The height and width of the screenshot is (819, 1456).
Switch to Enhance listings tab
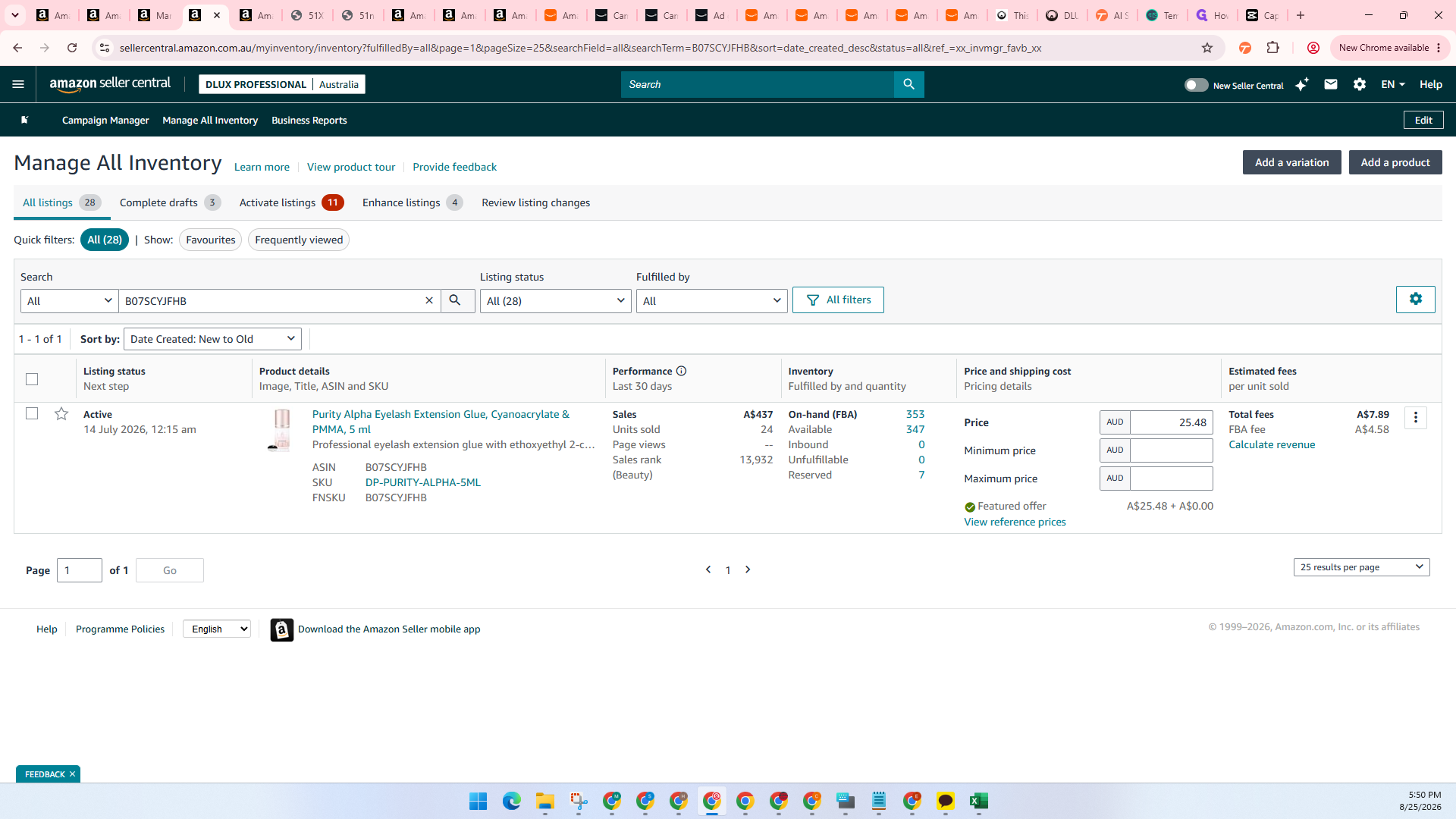(x=413, y=202)
